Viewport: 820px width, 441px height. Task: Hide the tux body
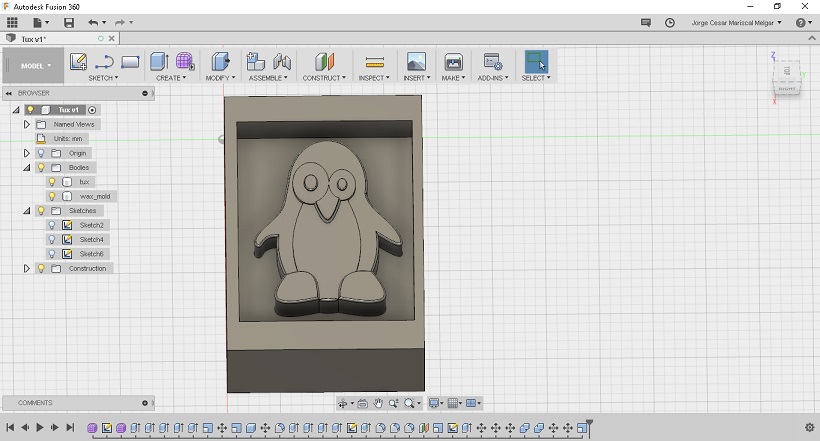click(52, 182)
